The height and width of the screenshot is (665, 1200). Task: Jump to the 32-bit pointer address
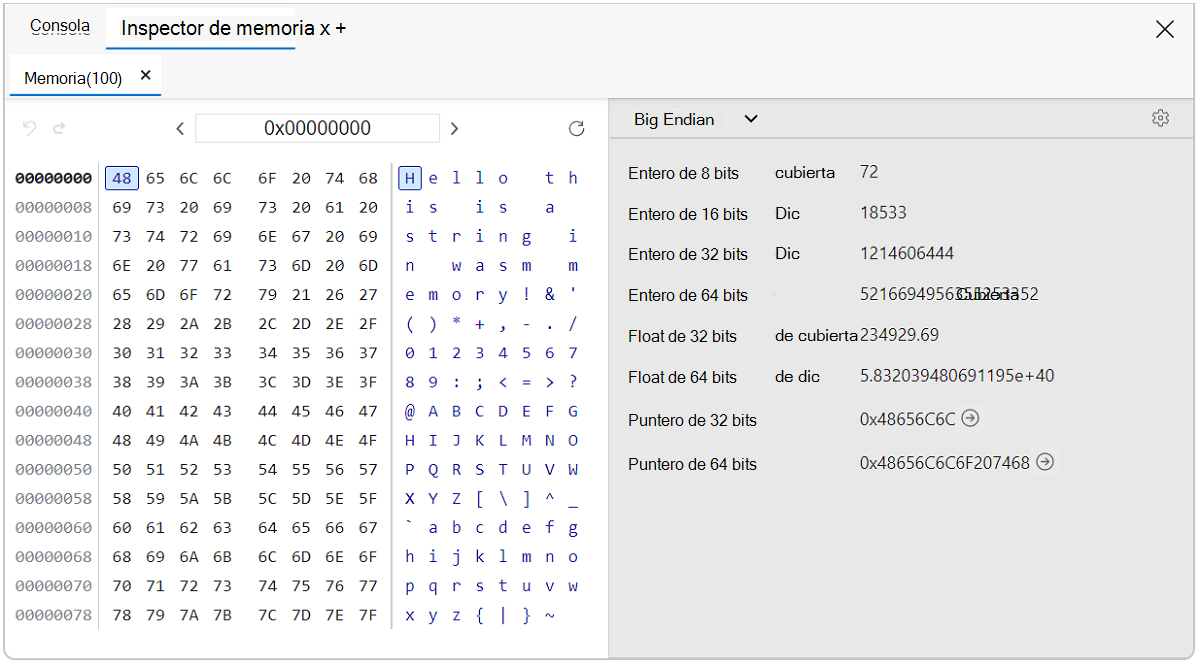click(969, 419)
